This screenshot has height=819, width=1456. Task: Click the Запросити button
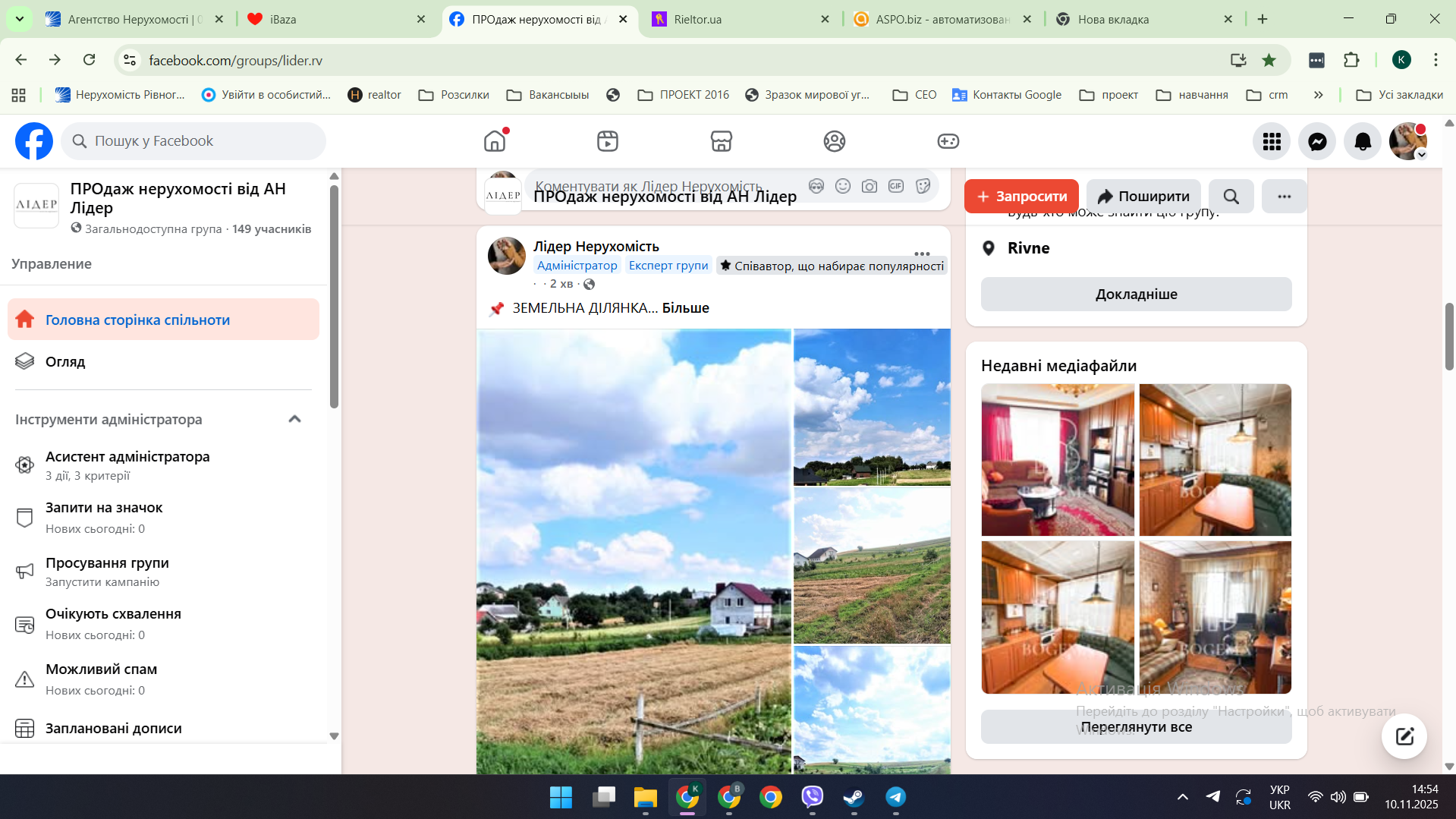pos(1021,197)
